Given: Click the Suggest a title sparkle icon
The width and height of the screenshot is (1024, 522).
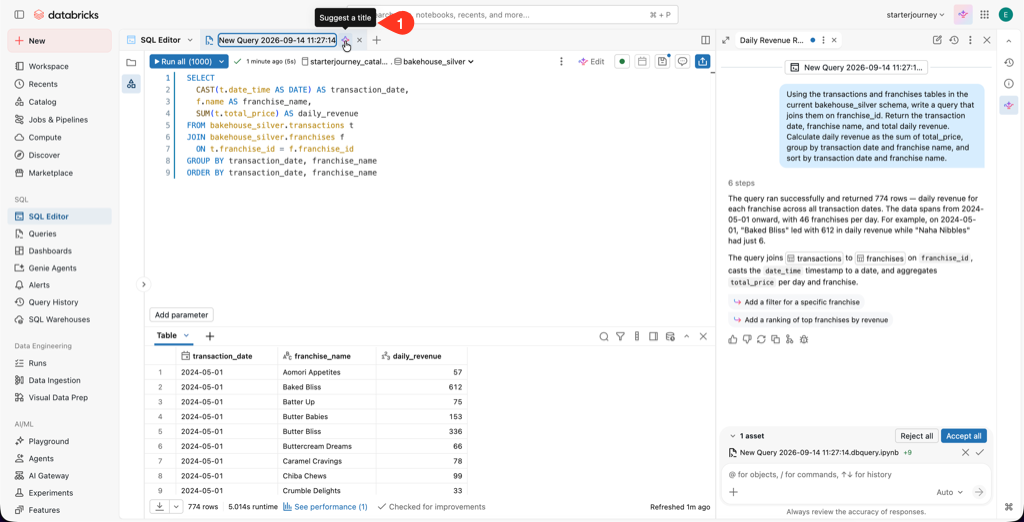Looking at the screenshot, I should [x=345, y=40].
